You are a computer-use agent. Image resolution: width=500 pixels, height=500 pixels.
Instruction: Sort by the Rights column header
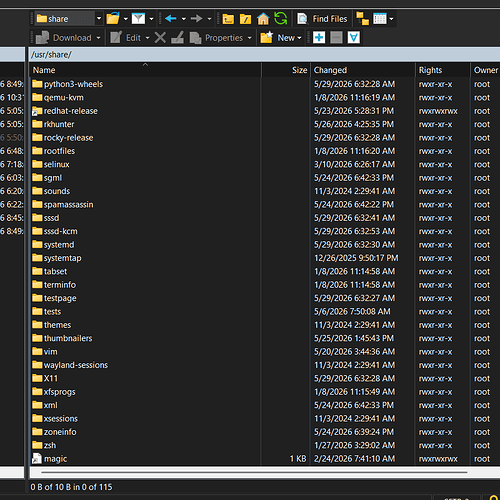point(443,70)
